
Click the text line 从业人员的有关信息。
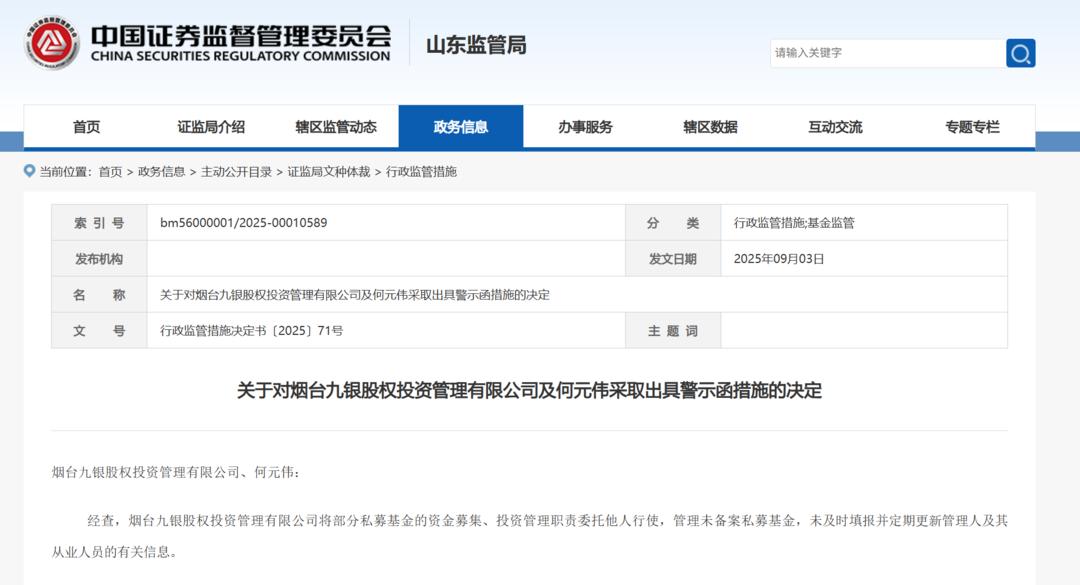114,553
